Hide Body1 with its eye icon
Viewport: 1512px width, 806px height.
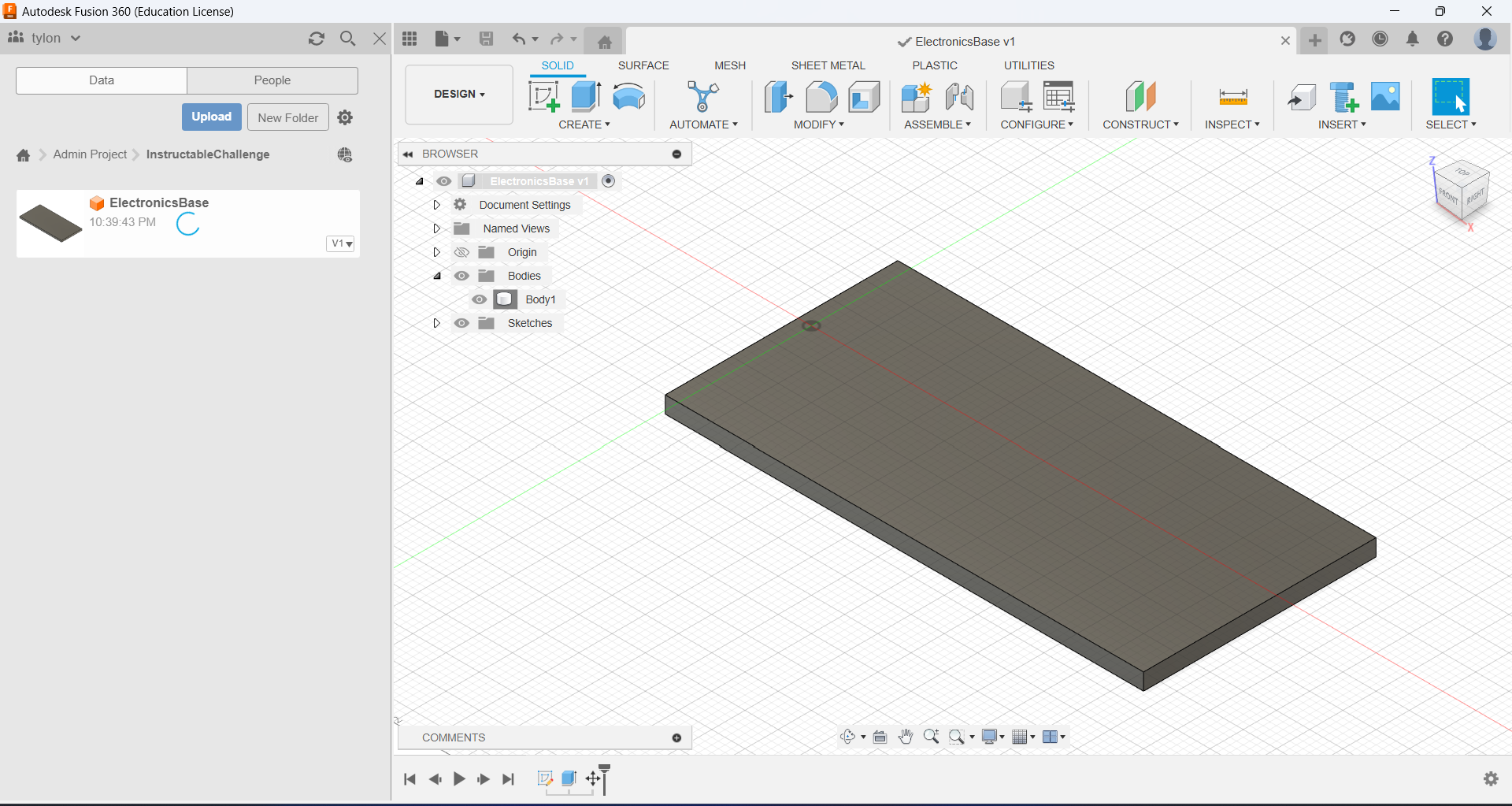479,299
